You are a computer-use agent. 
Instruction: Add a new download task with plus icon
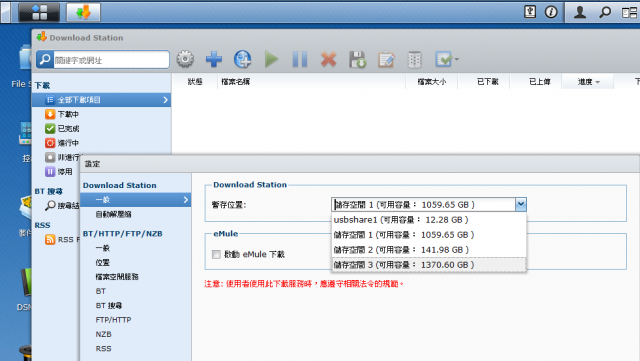click(x=214, y=59)
